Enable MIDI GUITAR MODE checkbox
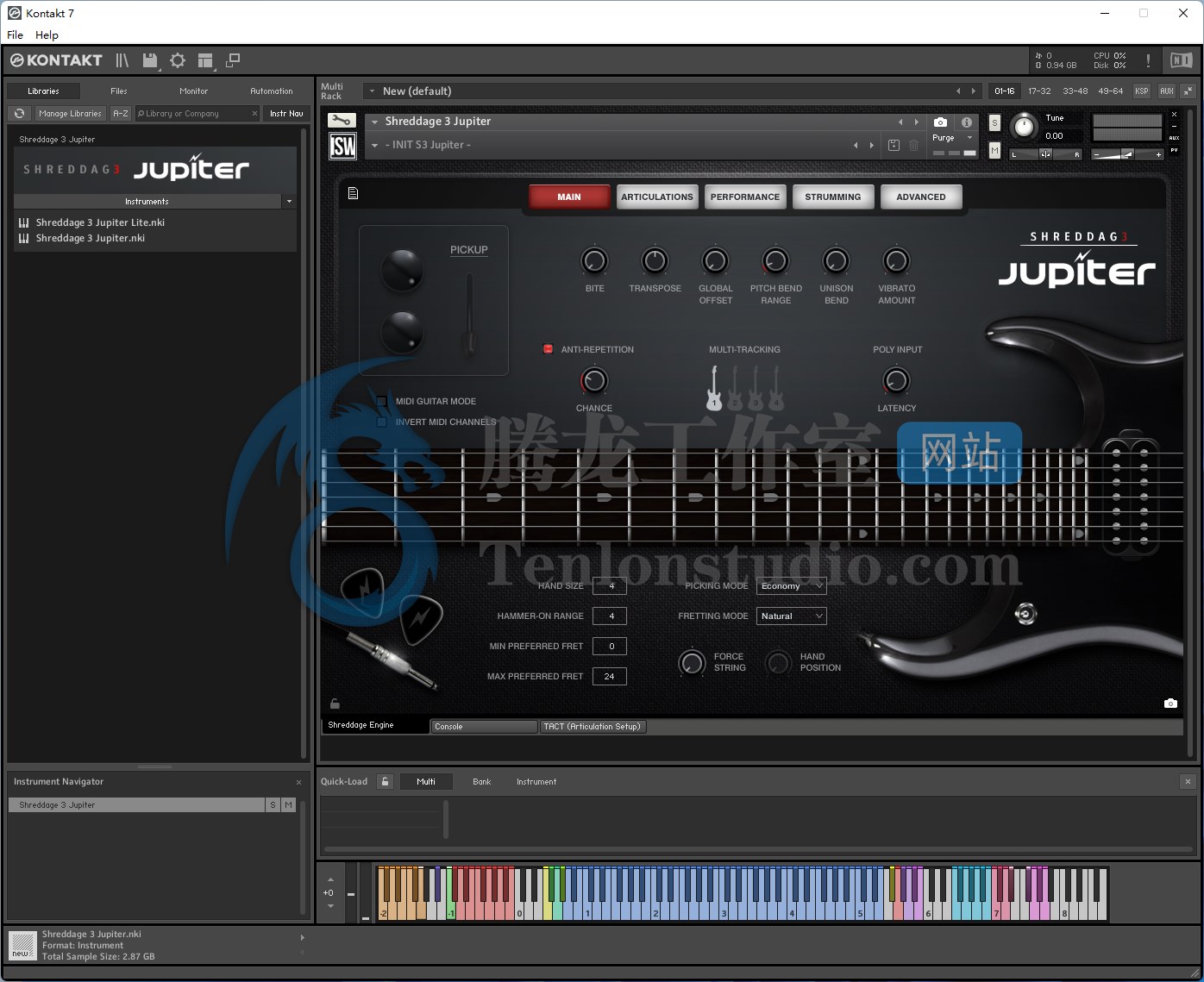Viewport: 1204px width, 982px height. tap(382, 401)
